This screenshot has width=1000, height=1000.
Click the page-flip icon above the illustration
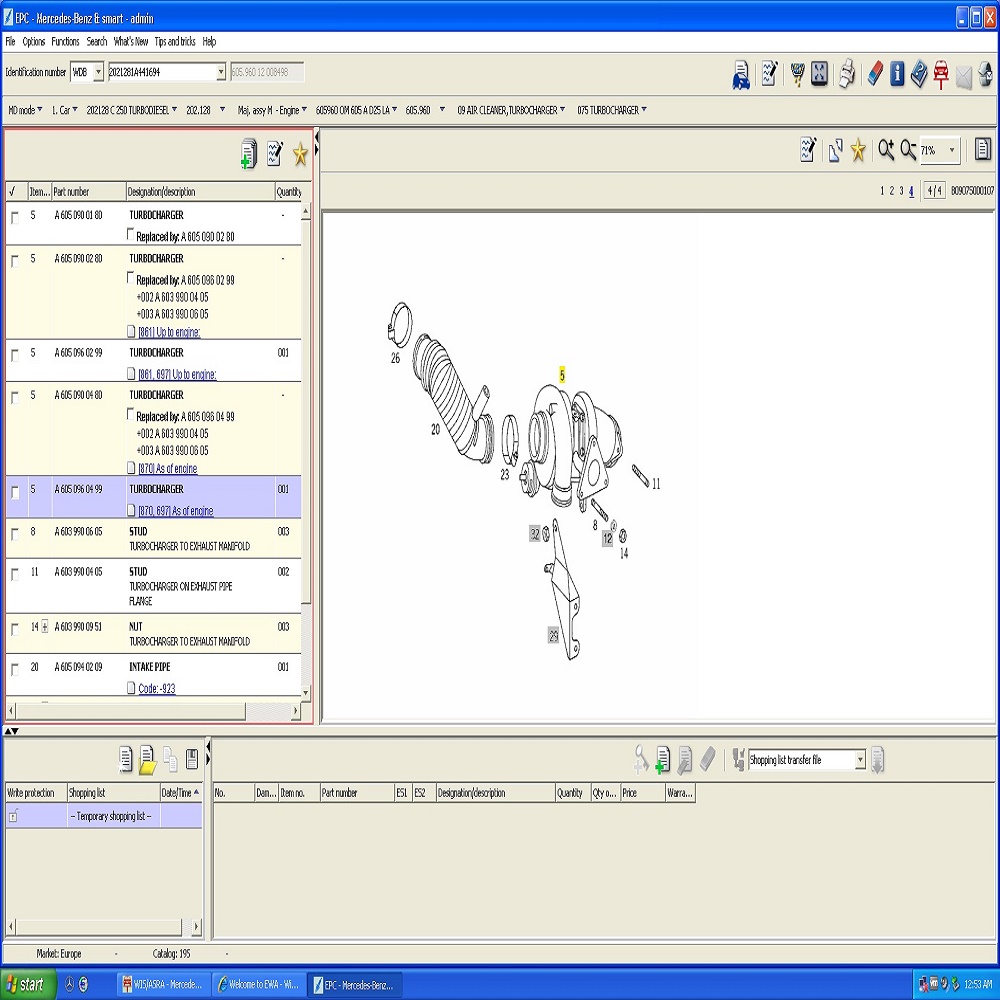tap(835, 151)
